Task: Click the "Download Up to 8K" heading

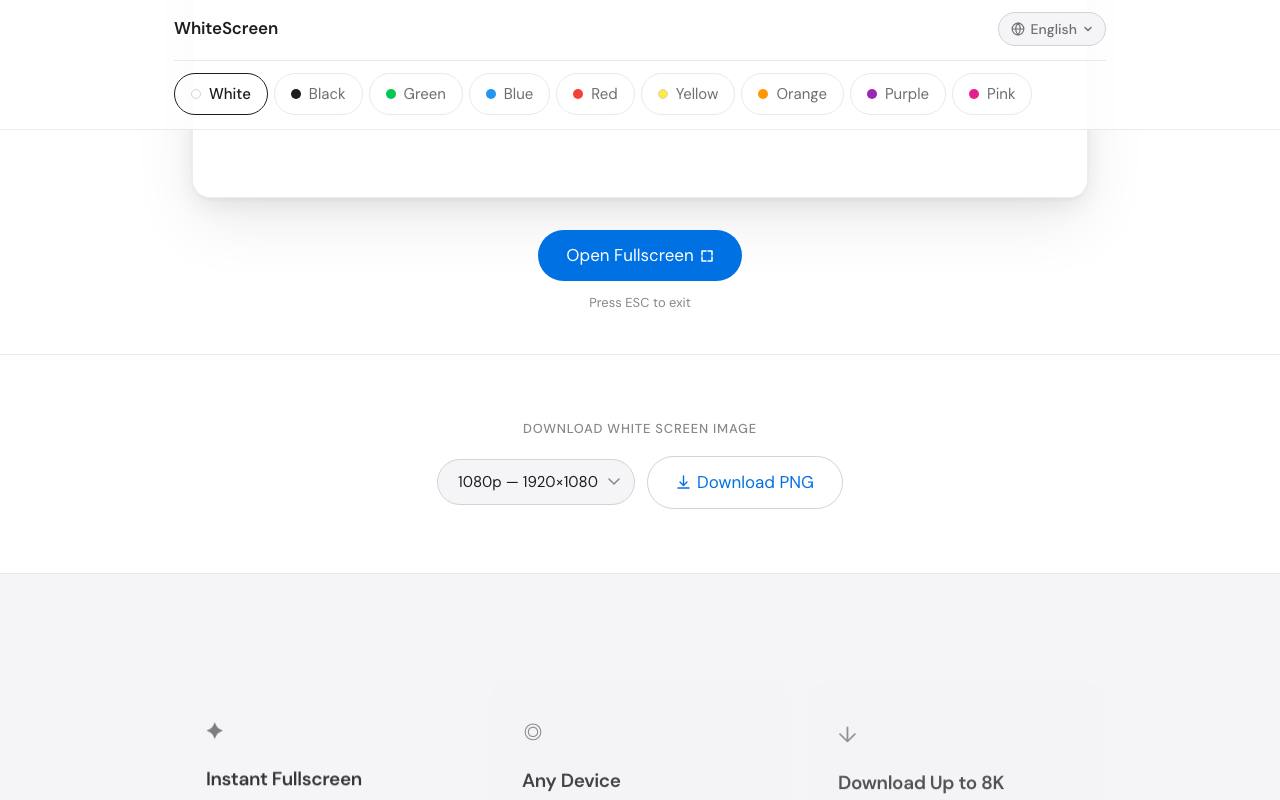Action: click(921, 783)
